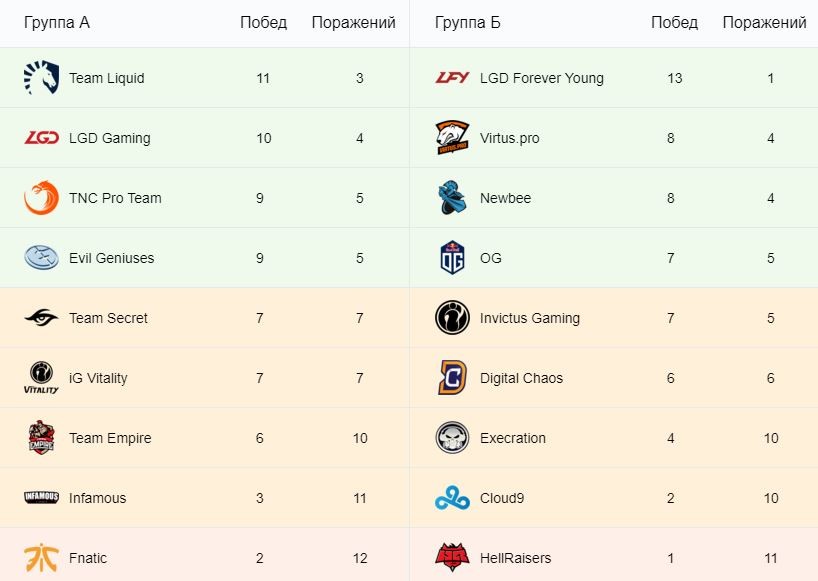Viewport: 818px width, 581px height.
Task: Click the Invictus Gaming circular logo
Action: pos(452,318)
